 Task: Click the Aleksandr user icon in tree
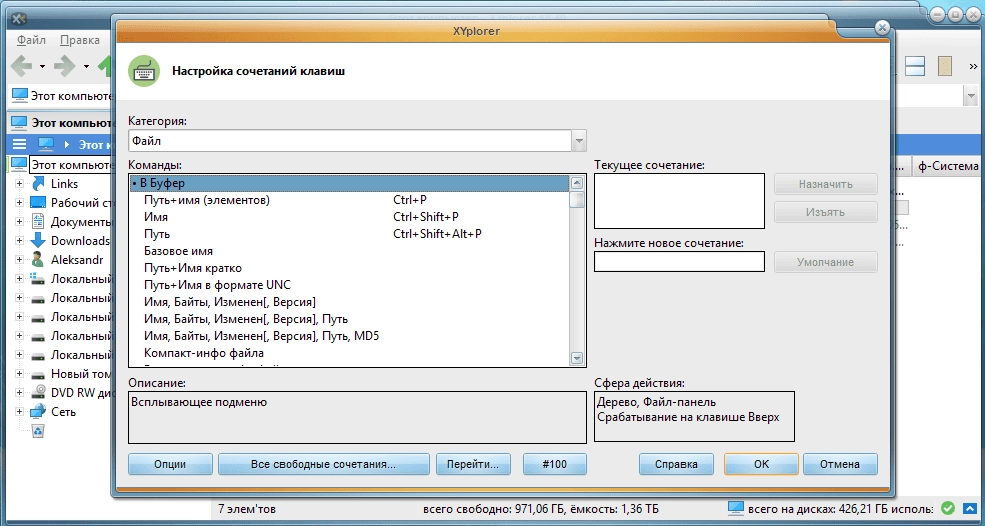(38, 259)
